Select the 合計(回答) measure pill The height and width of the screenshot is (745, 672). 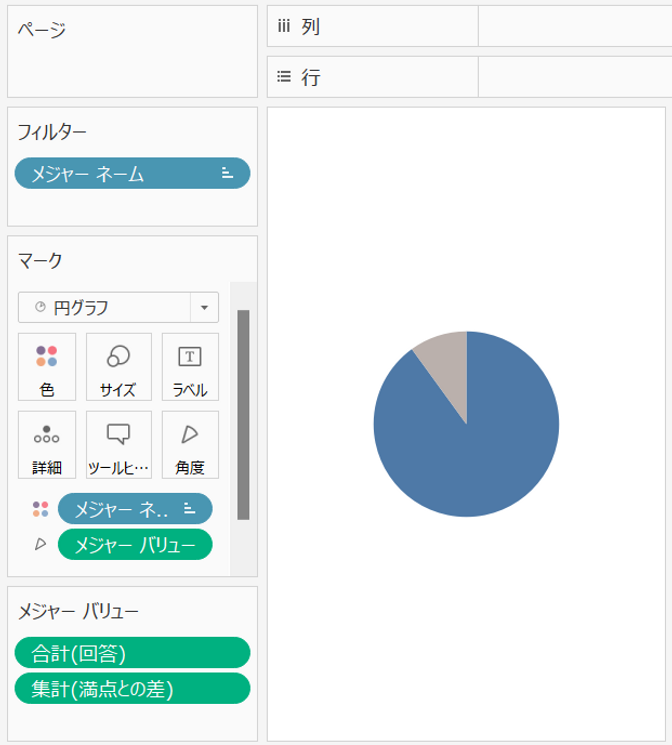point(132,653)
